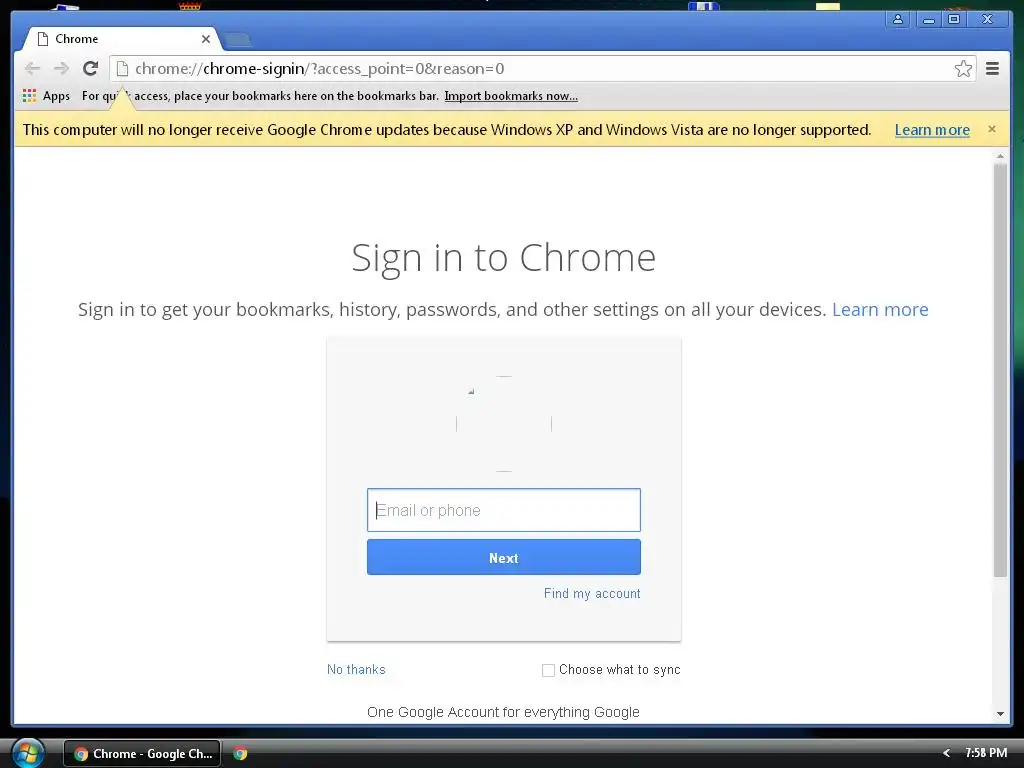This screenshot has height=768, width=1024.
Task: Click the Sign in to Chrome heading
Action: click(x=504, y=258)
